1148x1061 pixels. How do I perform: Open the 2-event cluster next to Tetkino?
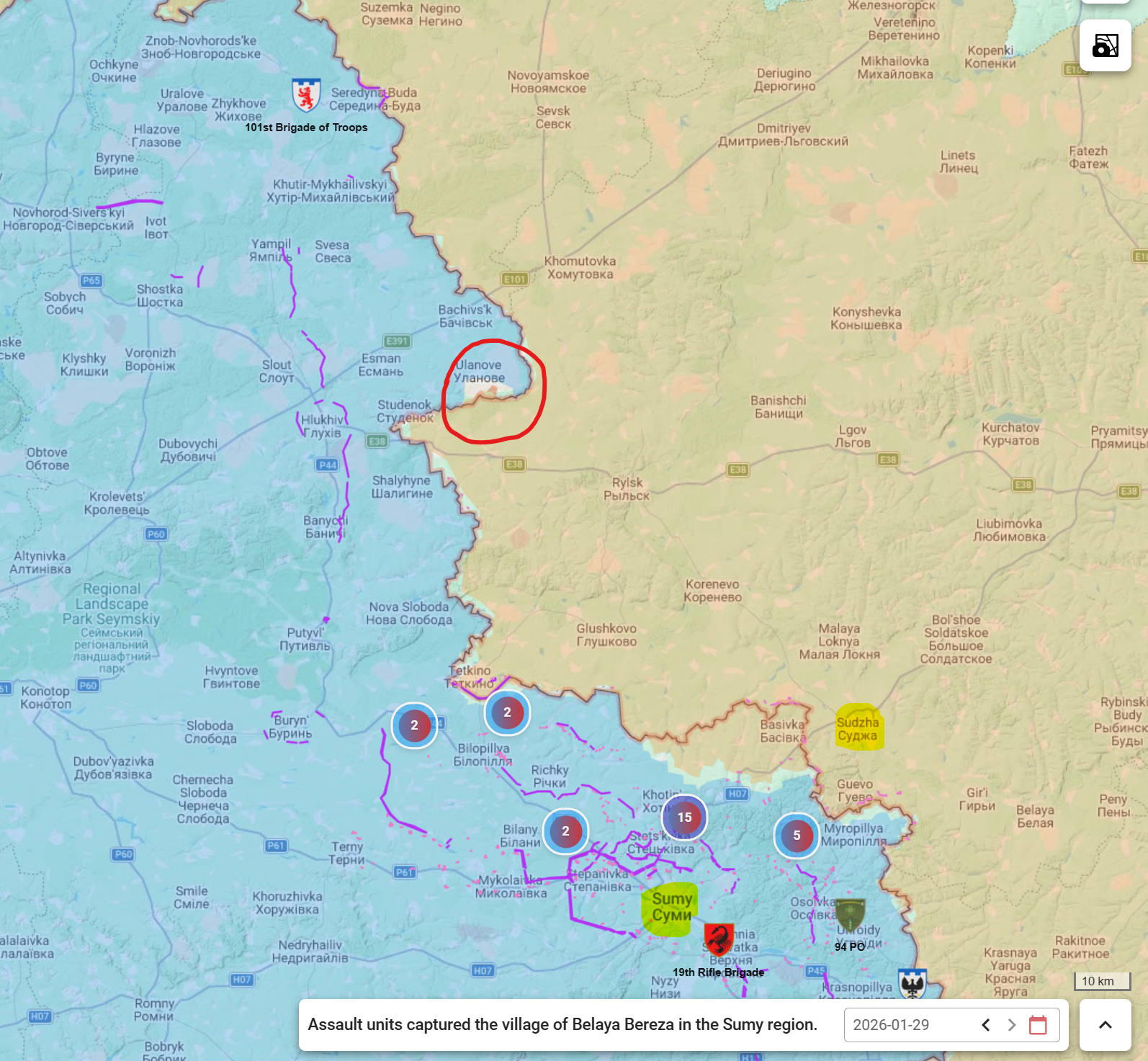(x=507, y=712)
